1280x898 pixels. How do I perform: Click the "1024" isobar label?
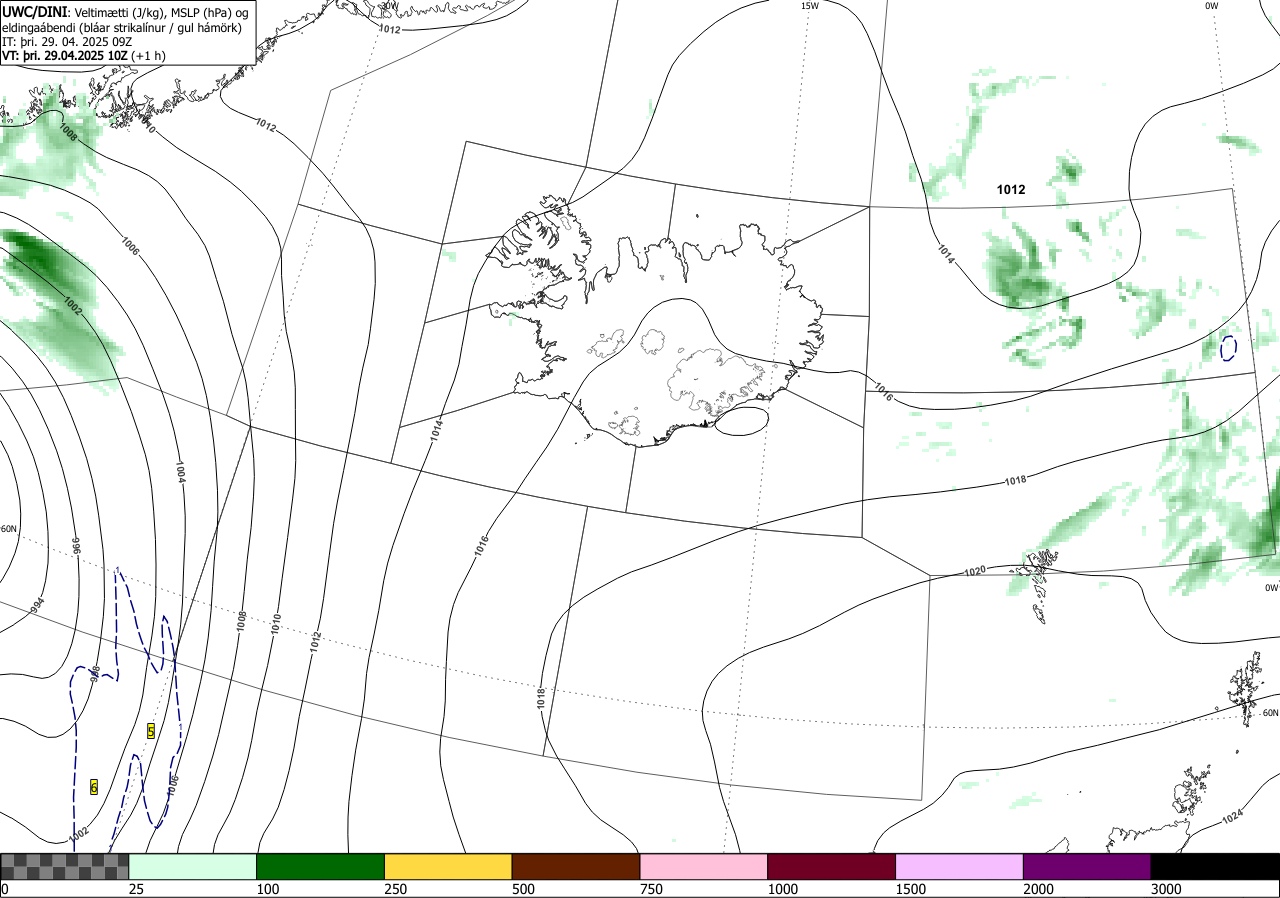1233,818
